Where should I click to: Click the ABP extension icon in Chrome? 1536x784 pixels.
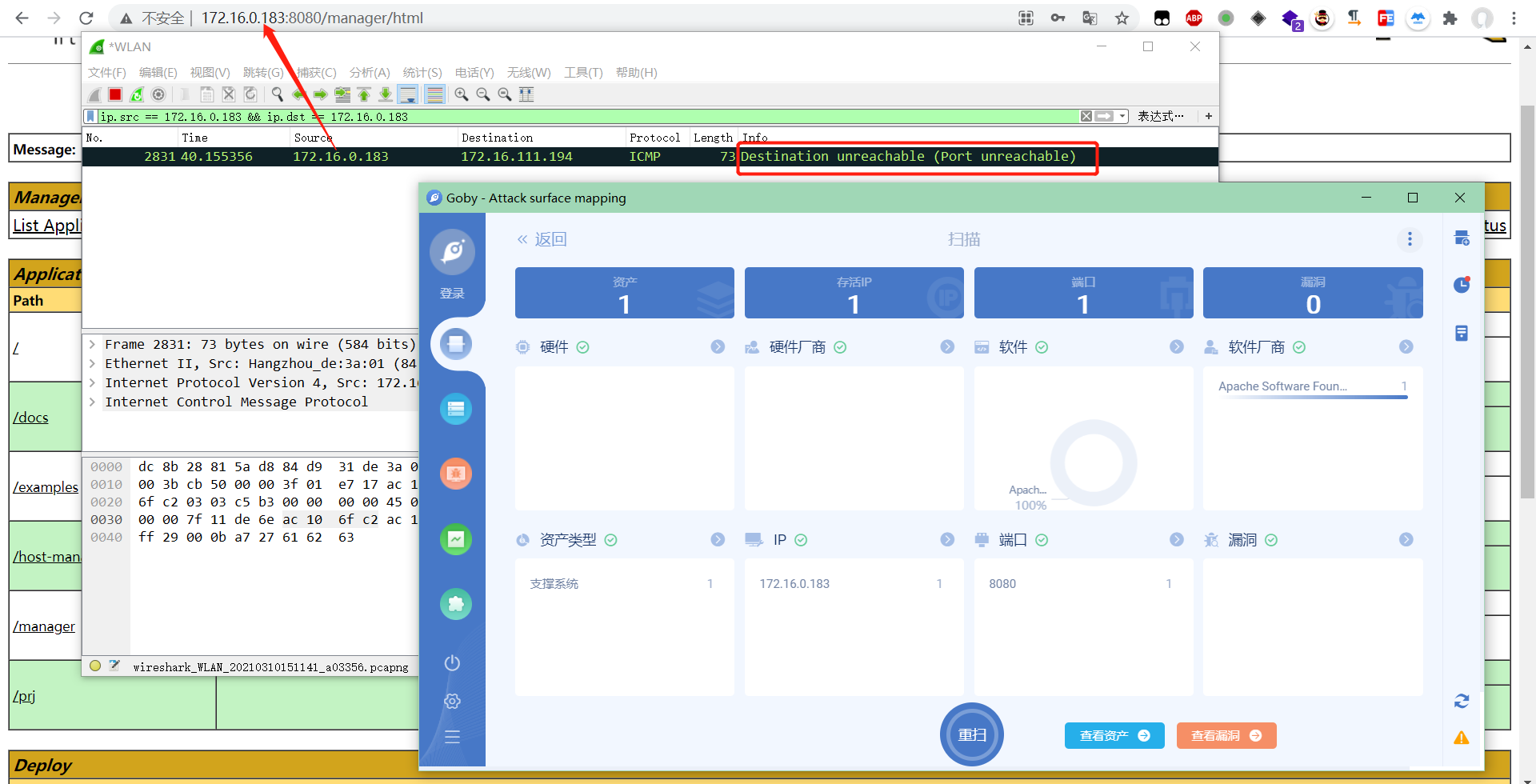(1194, 18)
